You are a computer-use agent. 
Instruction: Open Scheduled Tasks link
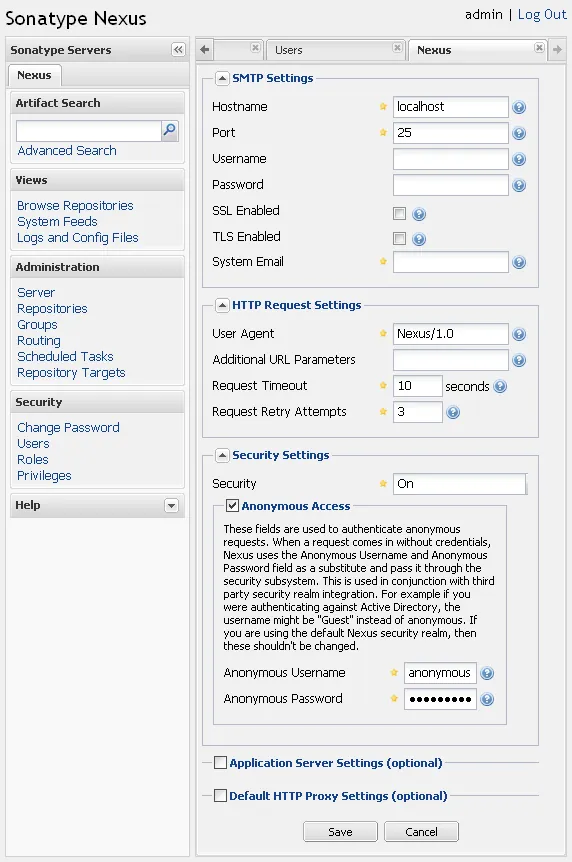pyautogui.click(x=65, y=356)
